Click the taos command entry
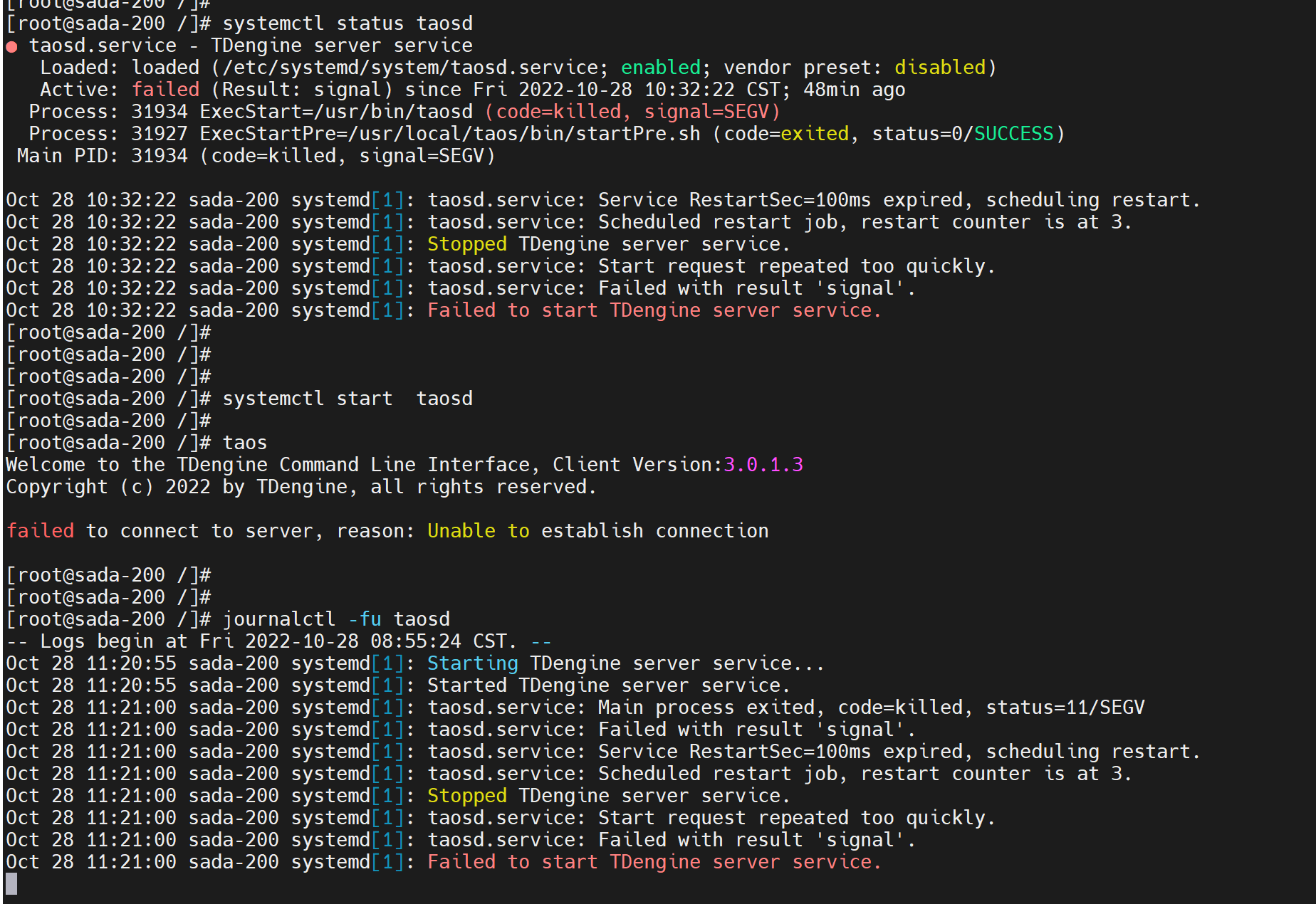Viewport: 1316px width, 904px height. [245, 442]
